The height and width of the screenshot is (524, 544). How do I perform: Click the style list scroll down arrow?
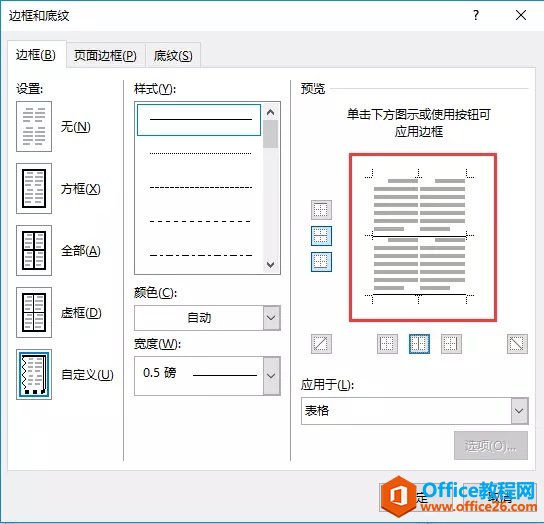pos(271,264)
